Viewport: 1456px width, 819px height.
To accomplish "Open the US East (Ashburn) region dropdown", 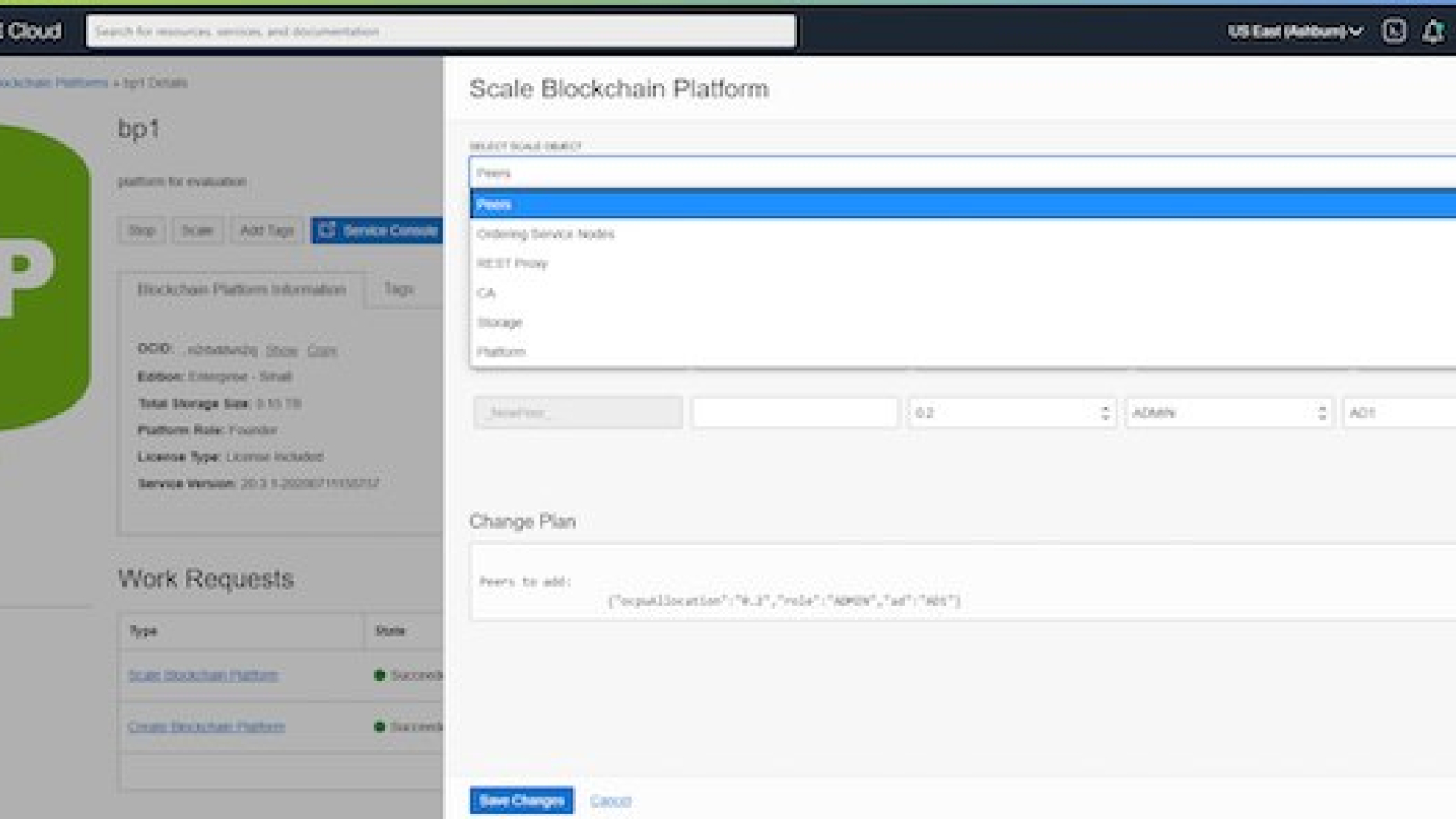I will (x=1295, y=31).
